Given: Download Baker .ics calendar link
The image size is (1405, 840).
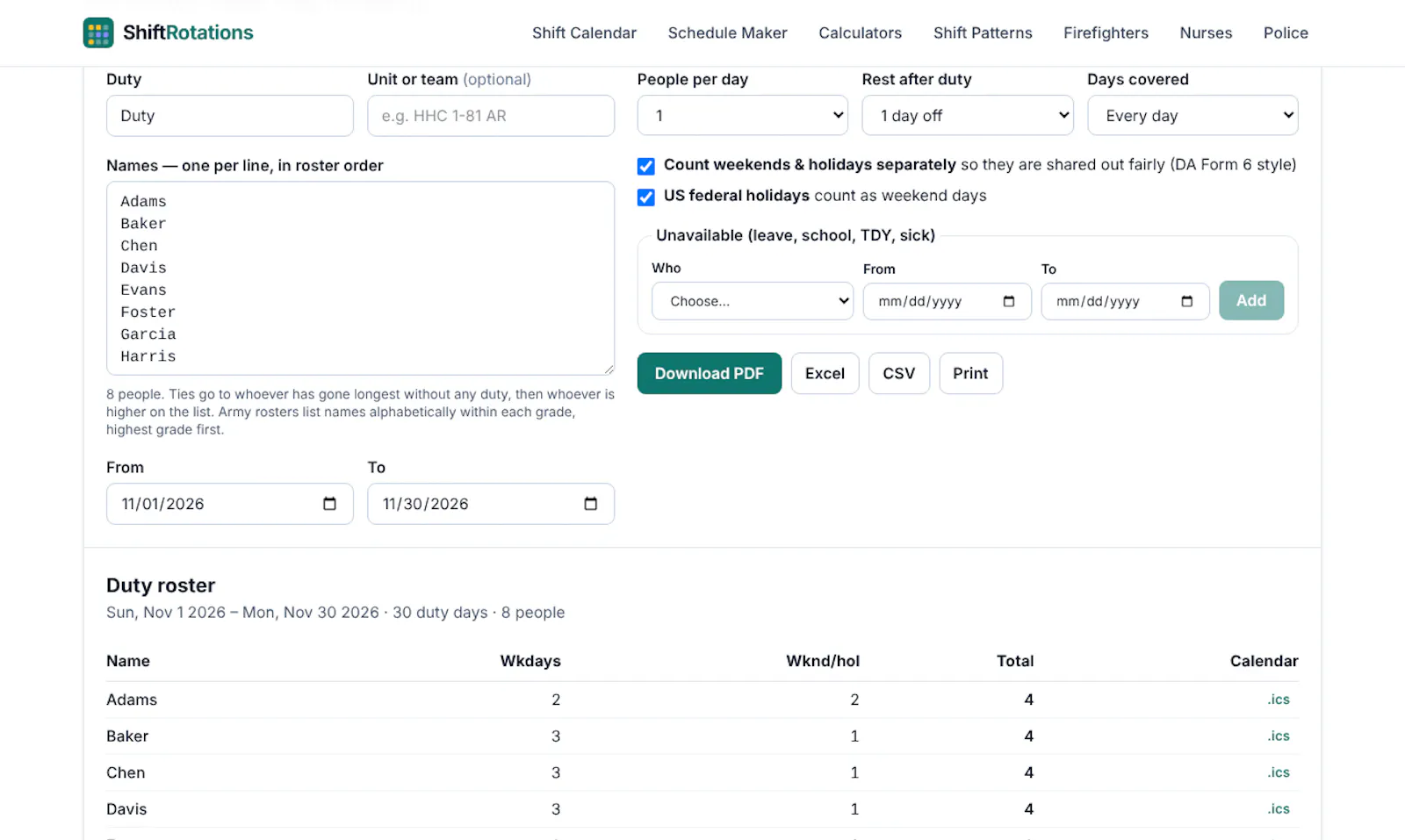Looking at the screenshot, I should click(x=1279, y=736).
